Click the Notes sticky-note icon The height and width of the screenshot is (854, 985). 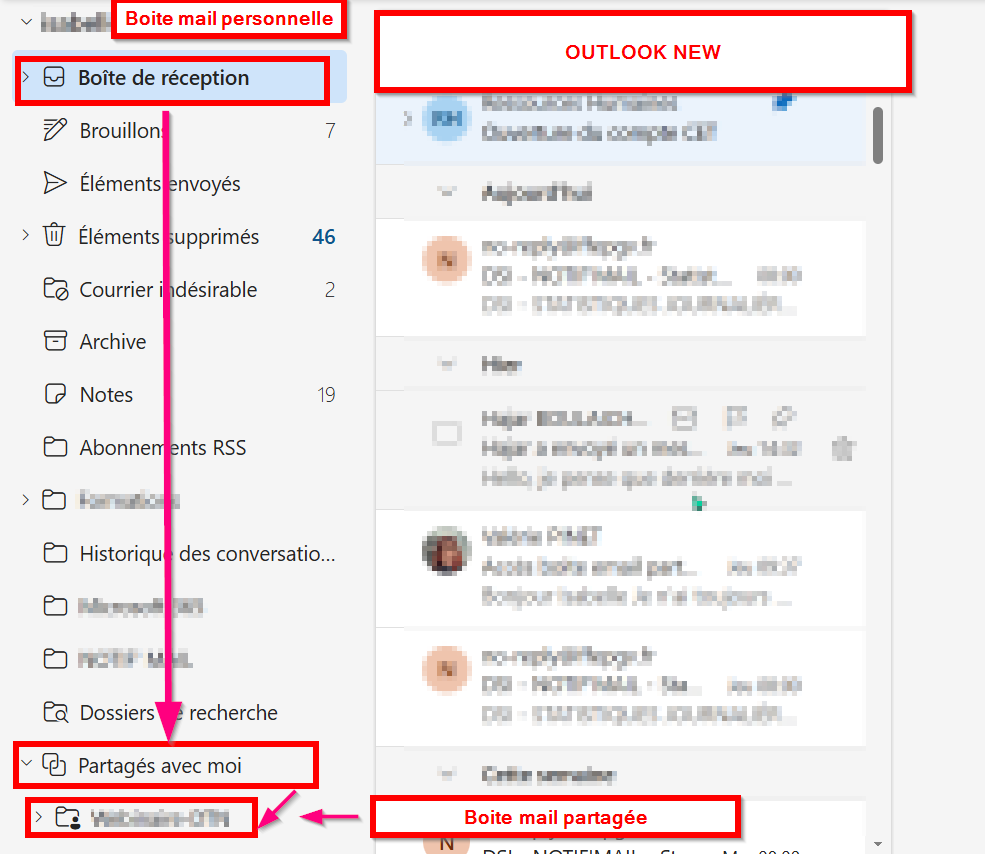pyautogui.click(x=55, y=394)
